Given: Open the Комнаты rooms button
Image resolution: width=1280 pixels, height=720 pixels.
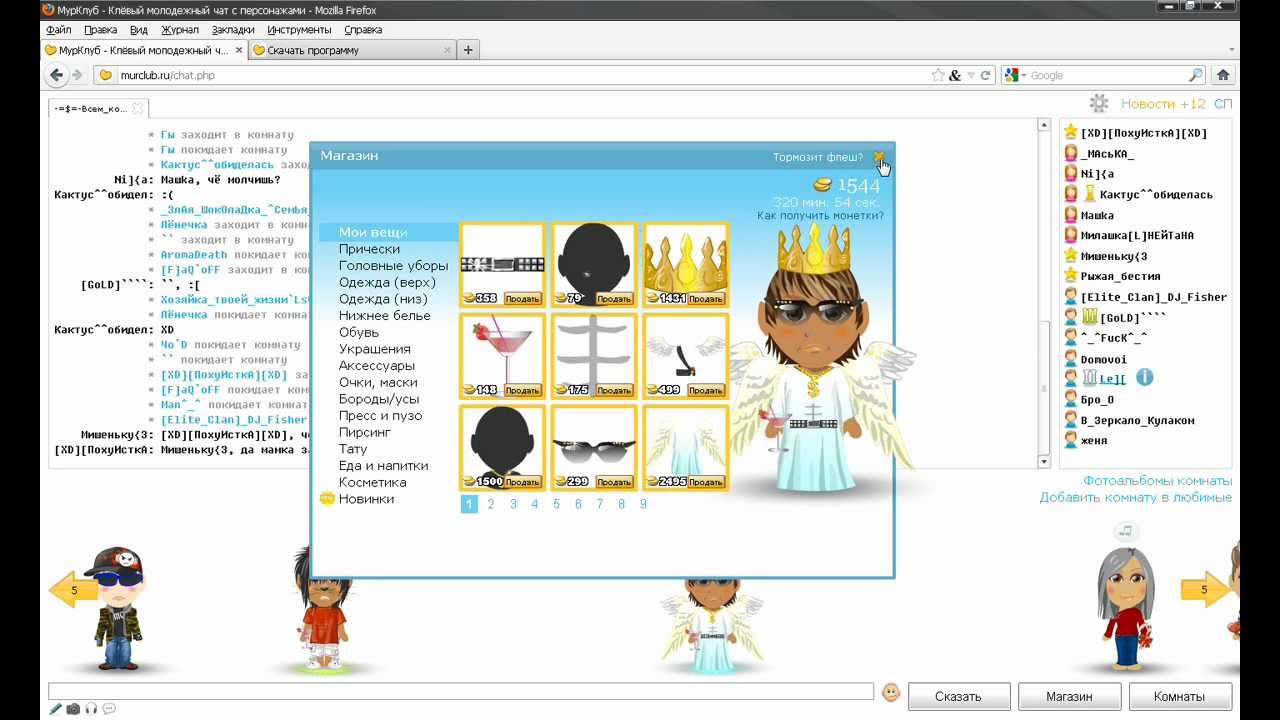Looking at the screenshot, I should 1179,696.
